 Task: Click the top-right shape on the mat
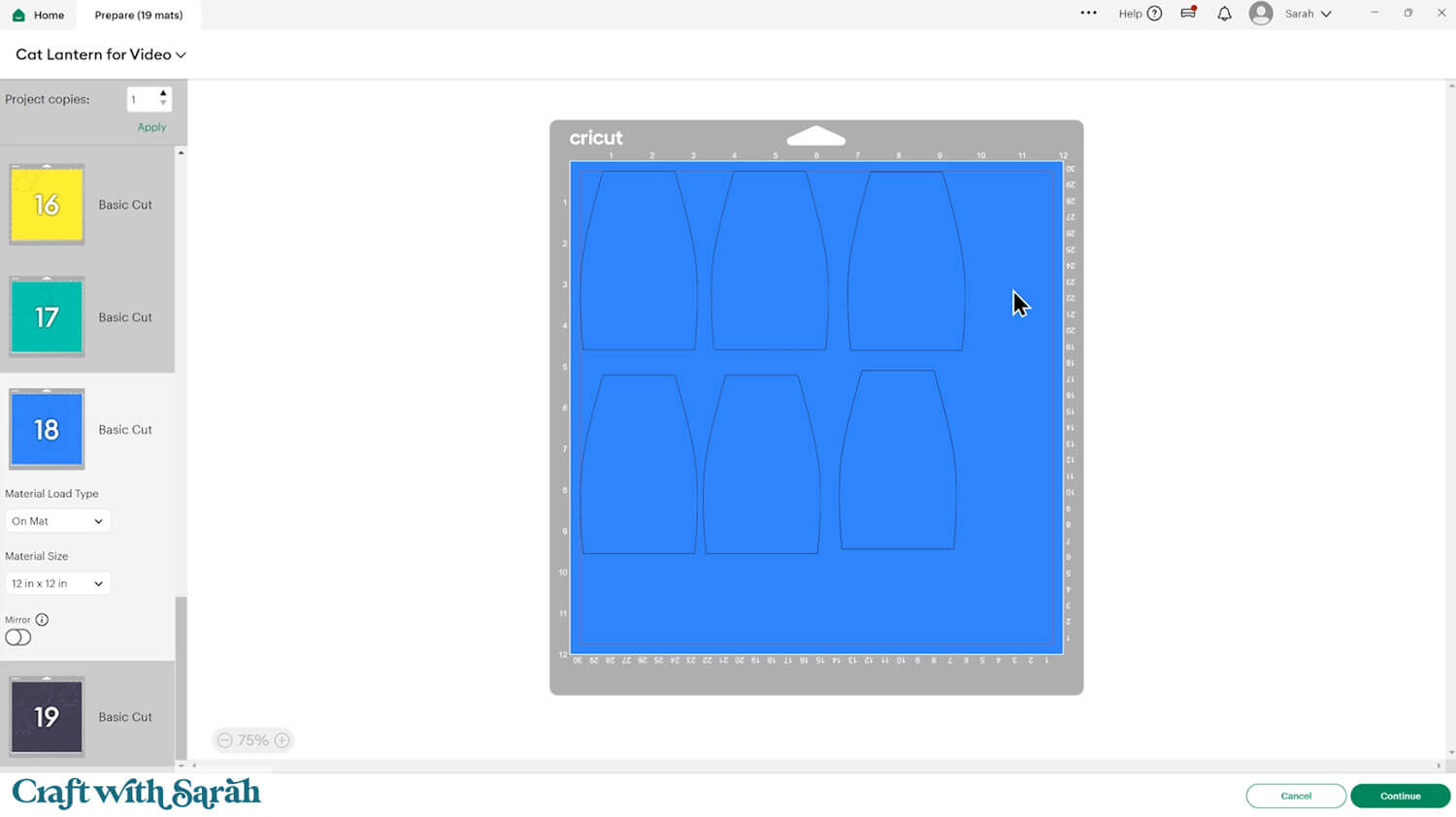click(x=907, y=260)
